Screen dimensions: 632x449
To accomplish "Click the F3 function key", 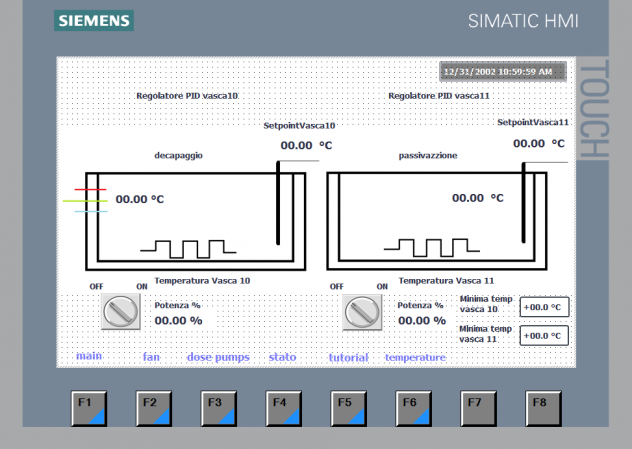I will tap(219, 408).
